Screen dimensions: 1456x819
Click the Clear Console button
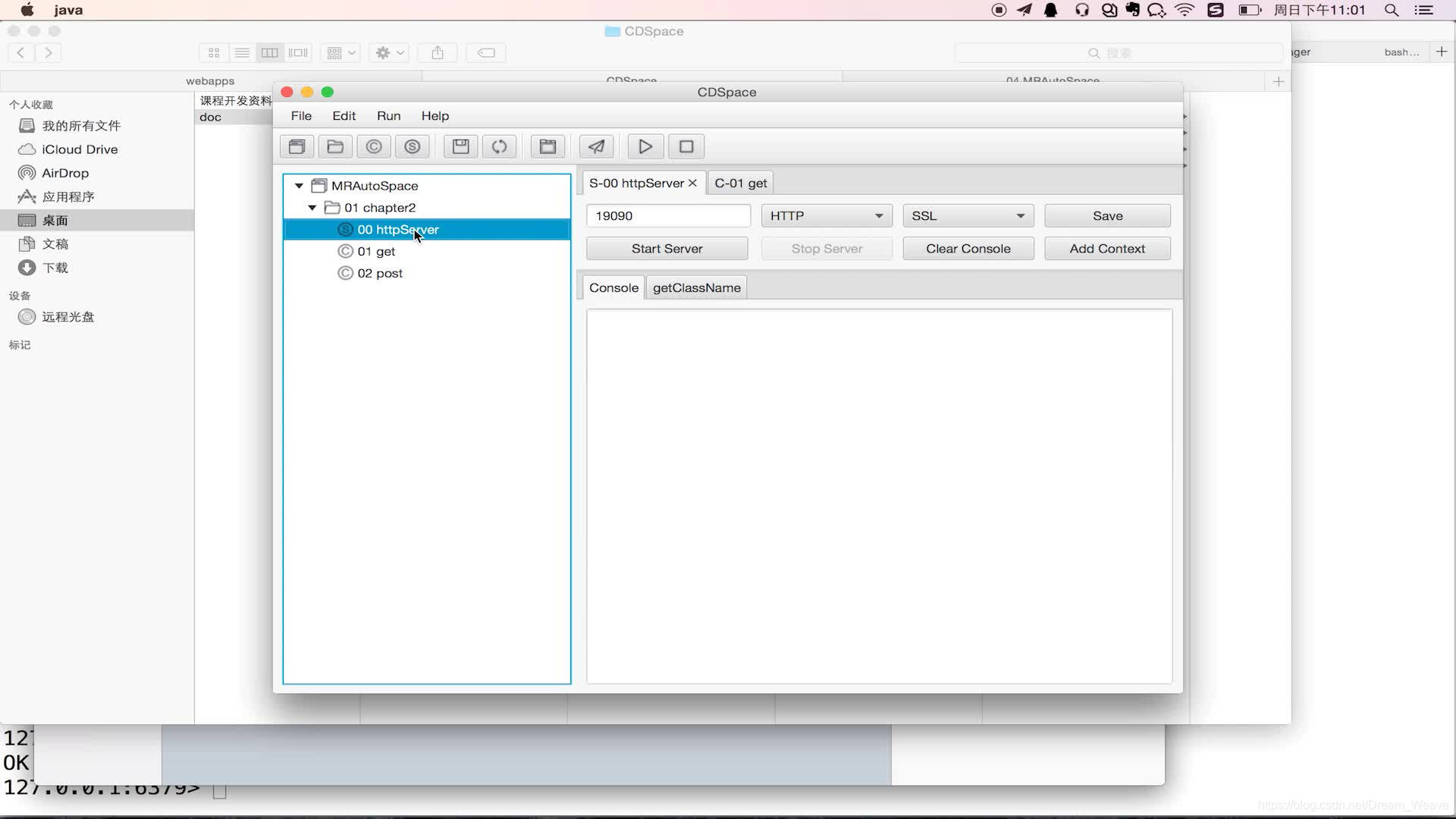(x=968, y=248)
